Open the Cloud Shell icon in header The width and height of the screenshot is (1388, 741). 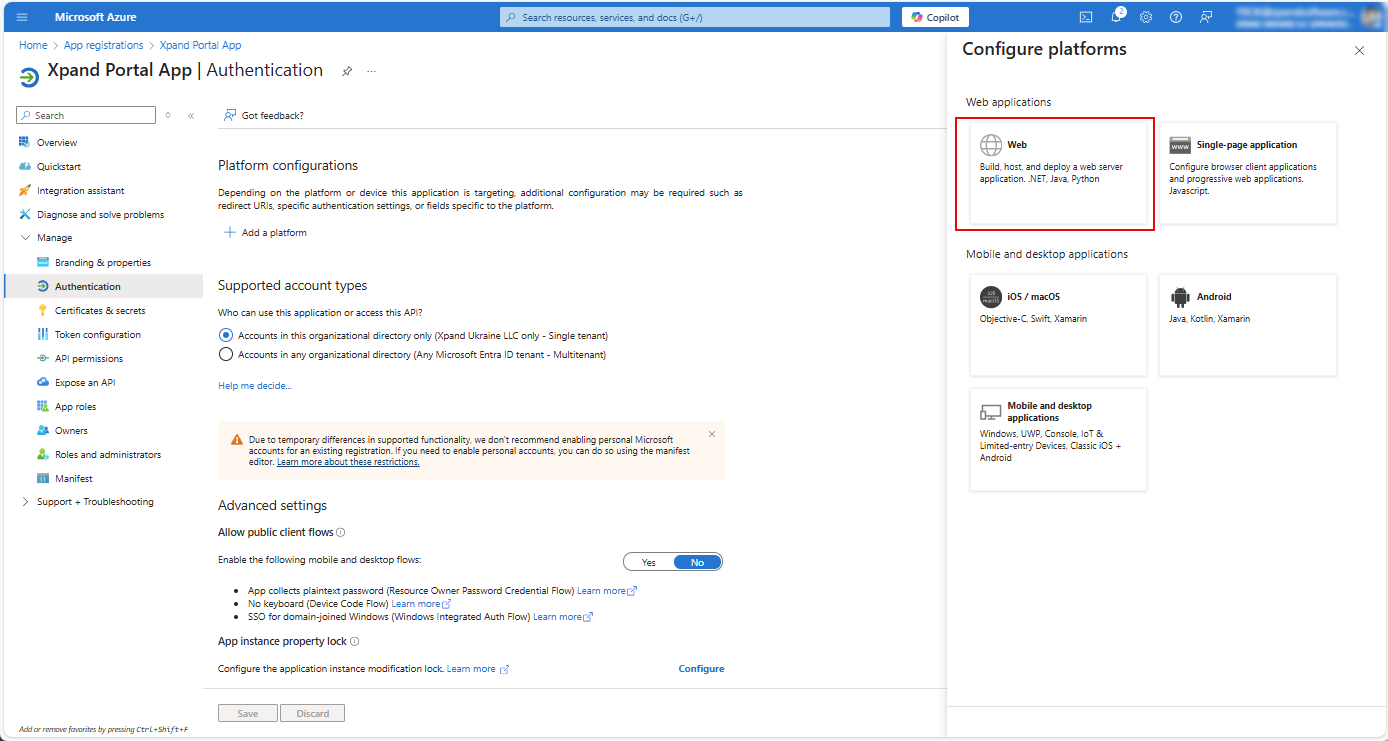pos(1086,17)
